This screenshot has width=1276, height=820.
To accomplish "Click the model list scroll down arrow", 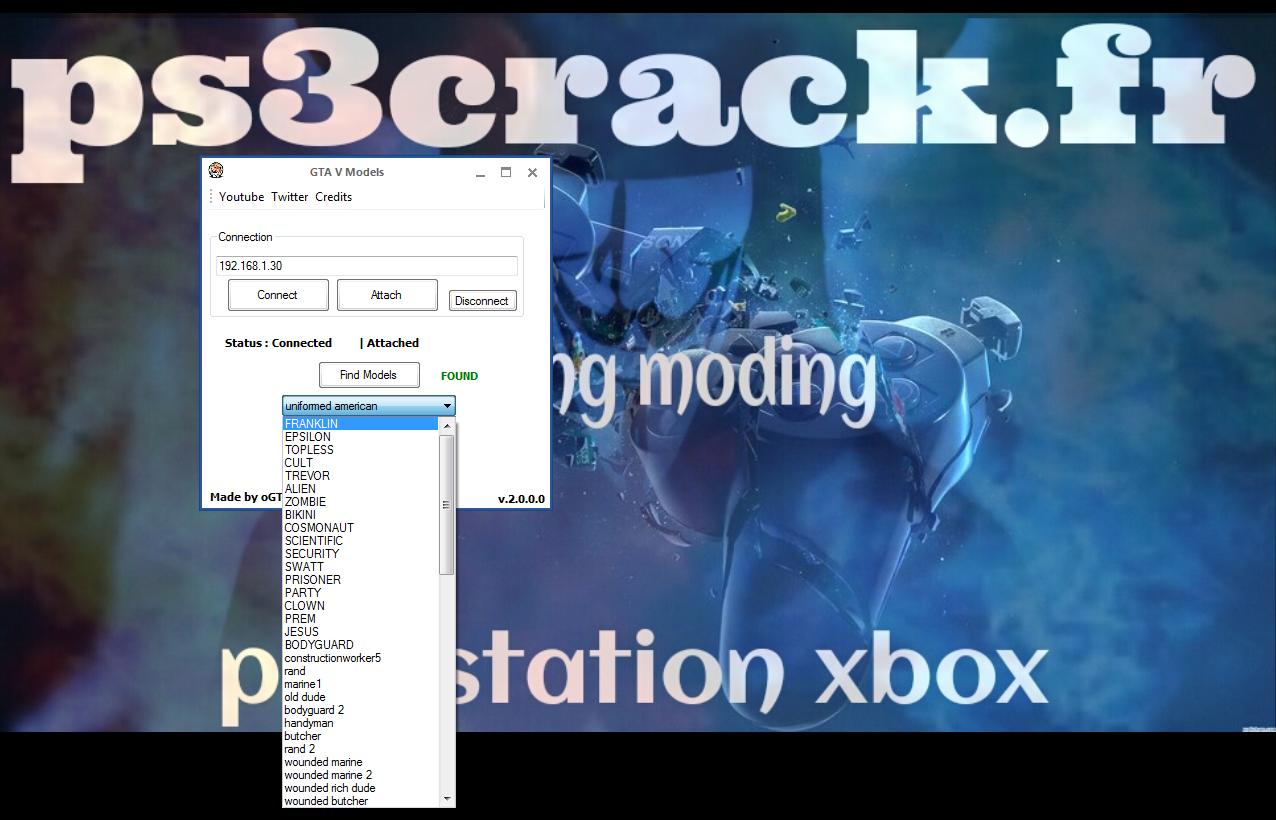I will (x=447, y=799).
